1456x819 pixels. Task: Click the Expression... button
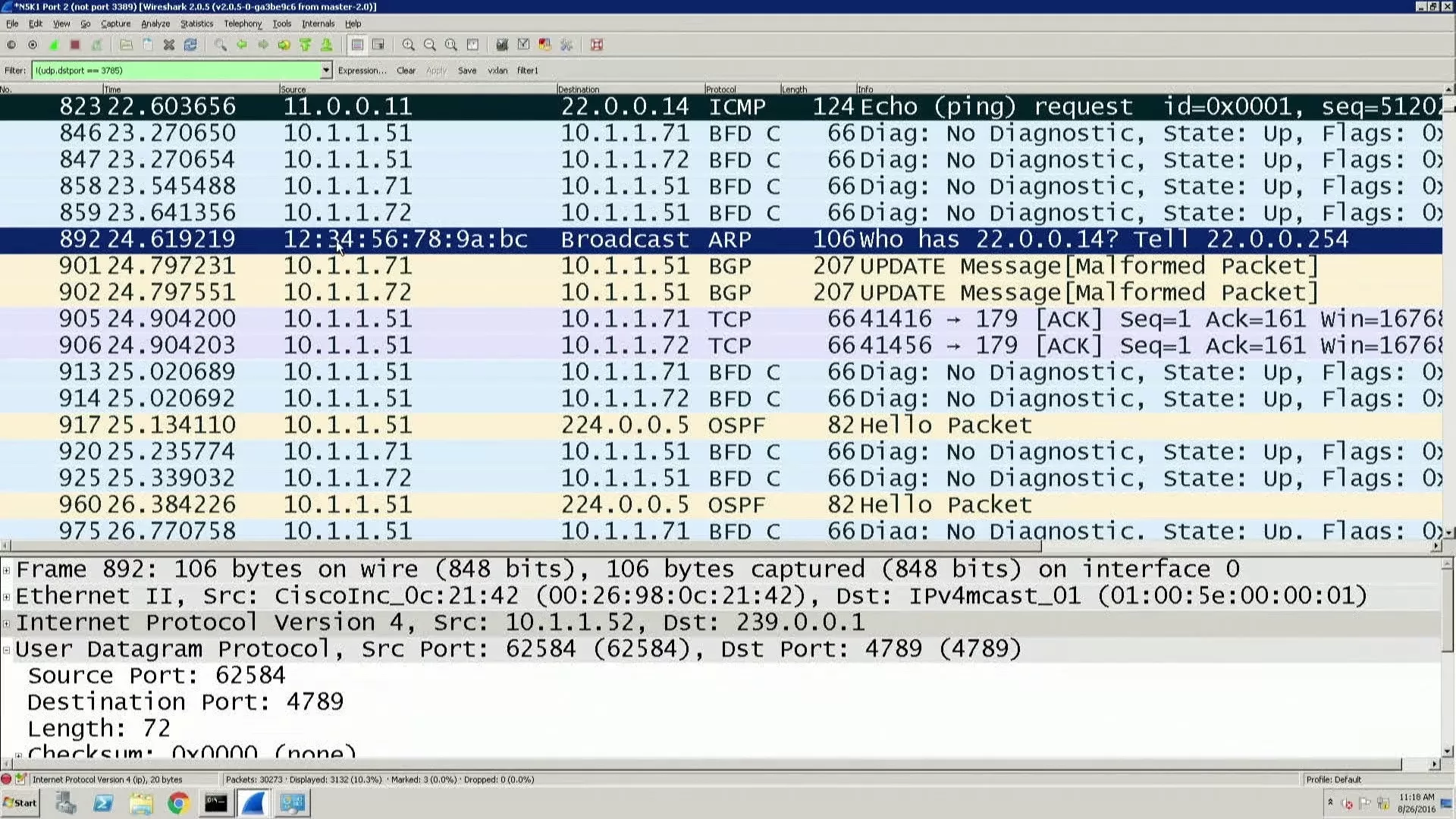(362, 71)
